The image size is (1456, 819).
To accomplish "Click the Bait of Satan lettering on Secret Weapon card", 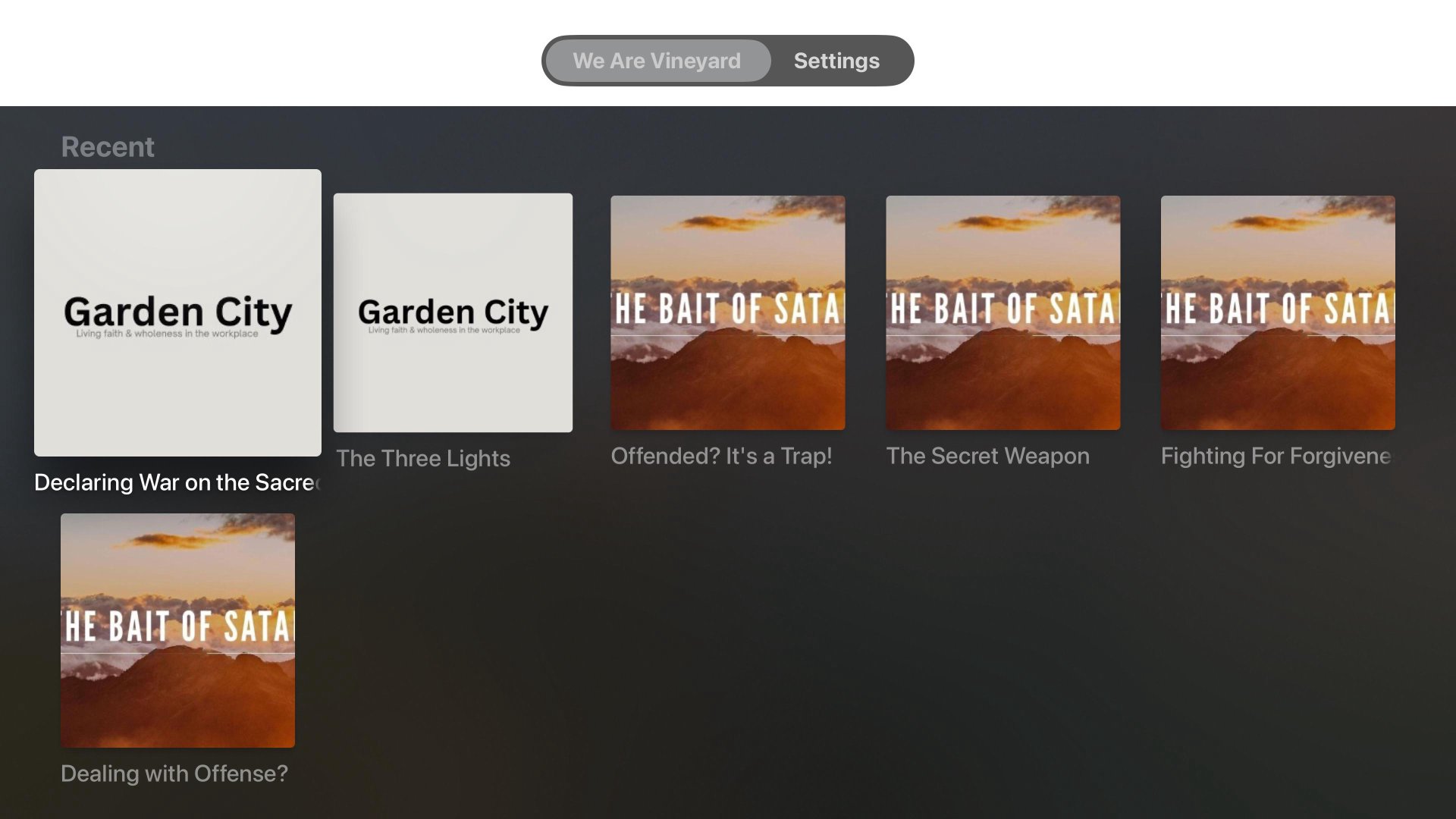I will point(1003,309).
